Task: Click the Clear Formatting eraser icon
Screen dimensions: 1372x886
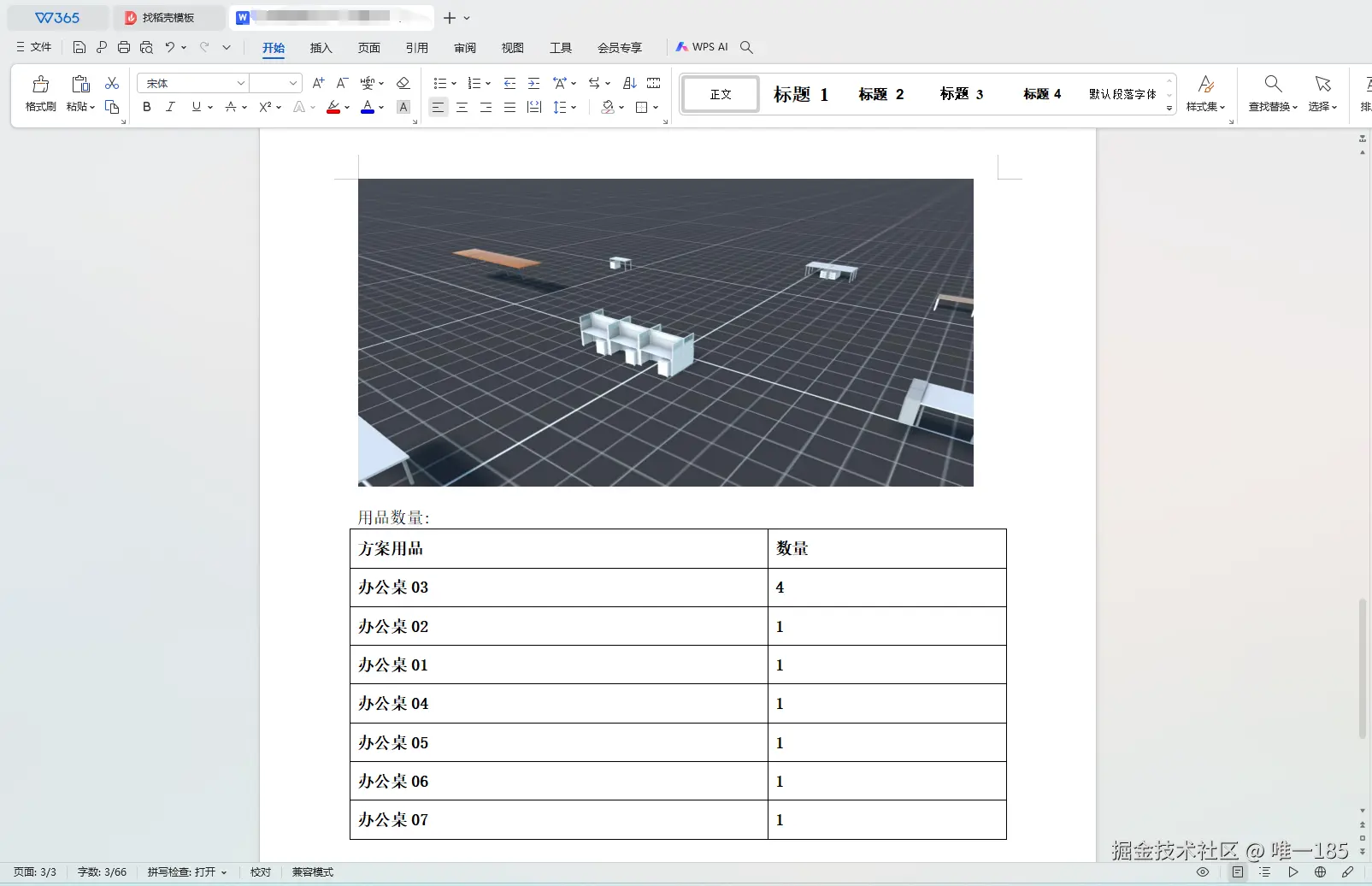Action: [403, 83]
